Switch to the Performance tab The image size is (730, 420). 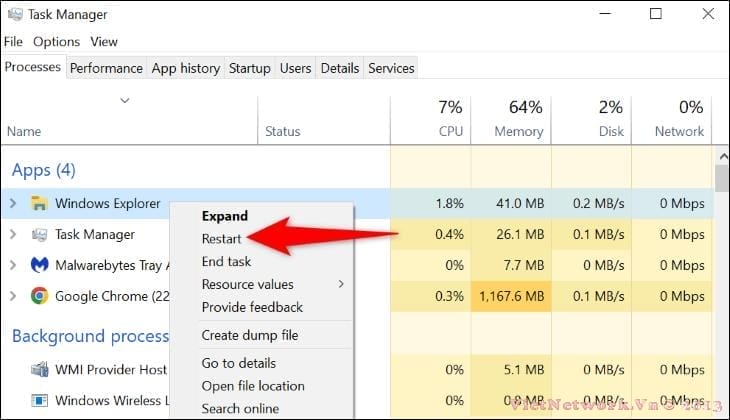(x=106, y=68)
